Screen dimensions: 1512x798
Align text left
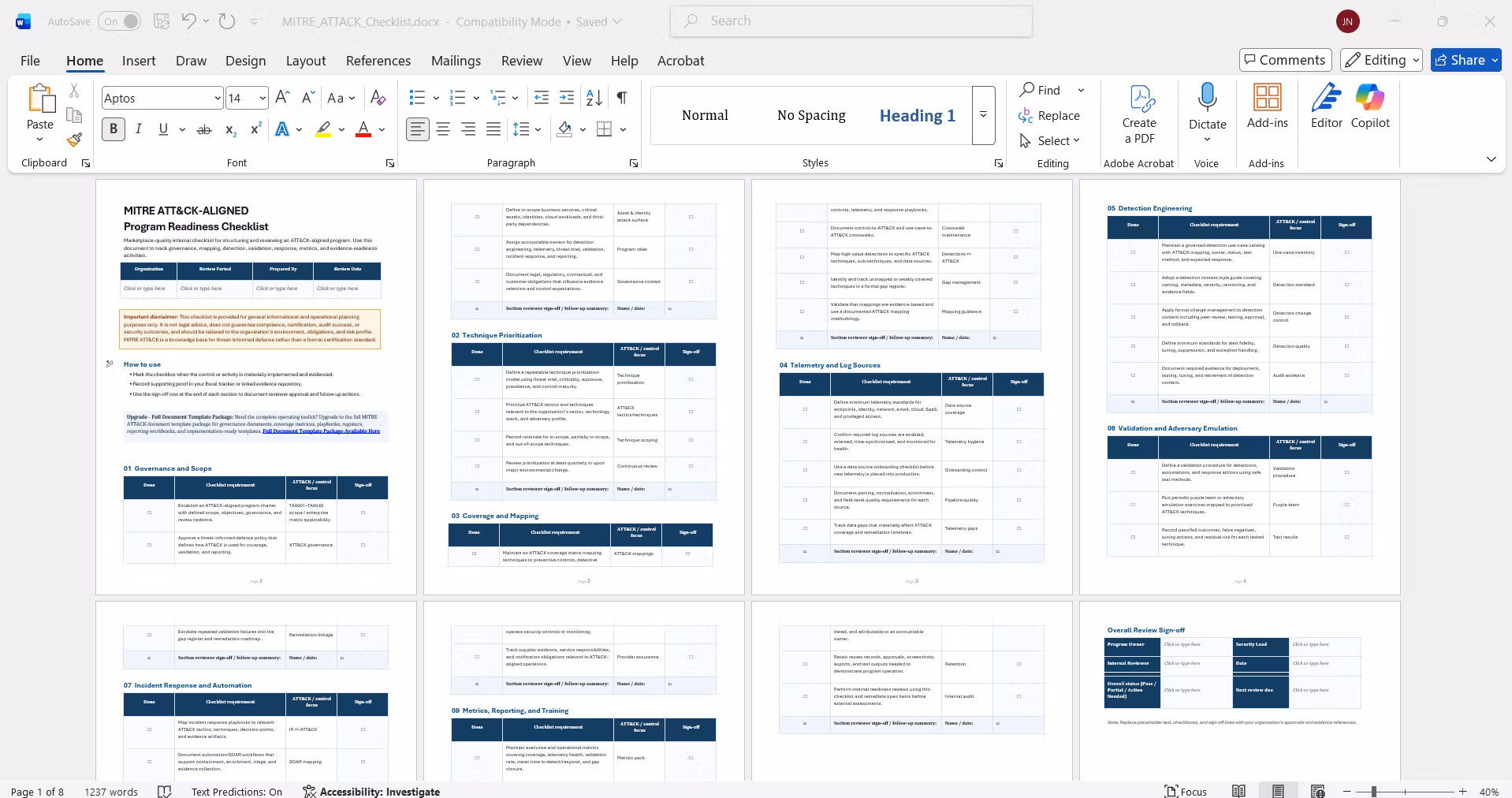pos(418,129)
